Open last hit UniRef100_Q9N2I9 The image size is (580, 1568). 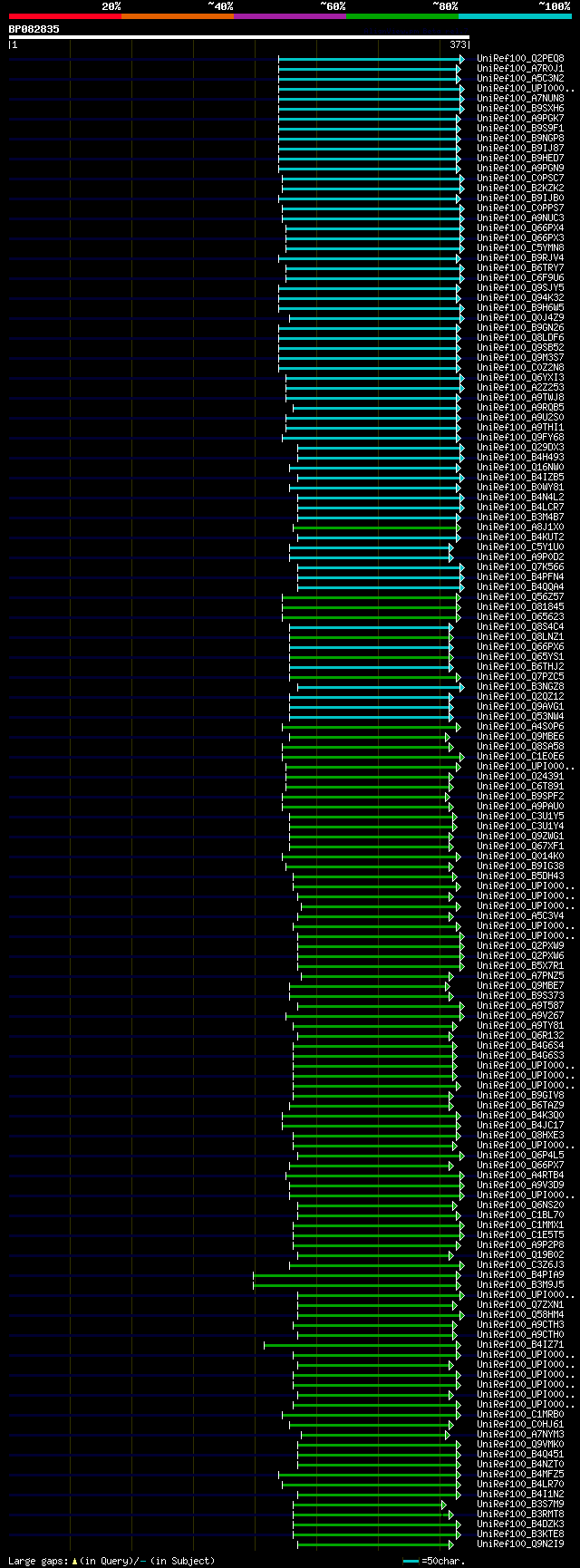[x=520, y=1544]
